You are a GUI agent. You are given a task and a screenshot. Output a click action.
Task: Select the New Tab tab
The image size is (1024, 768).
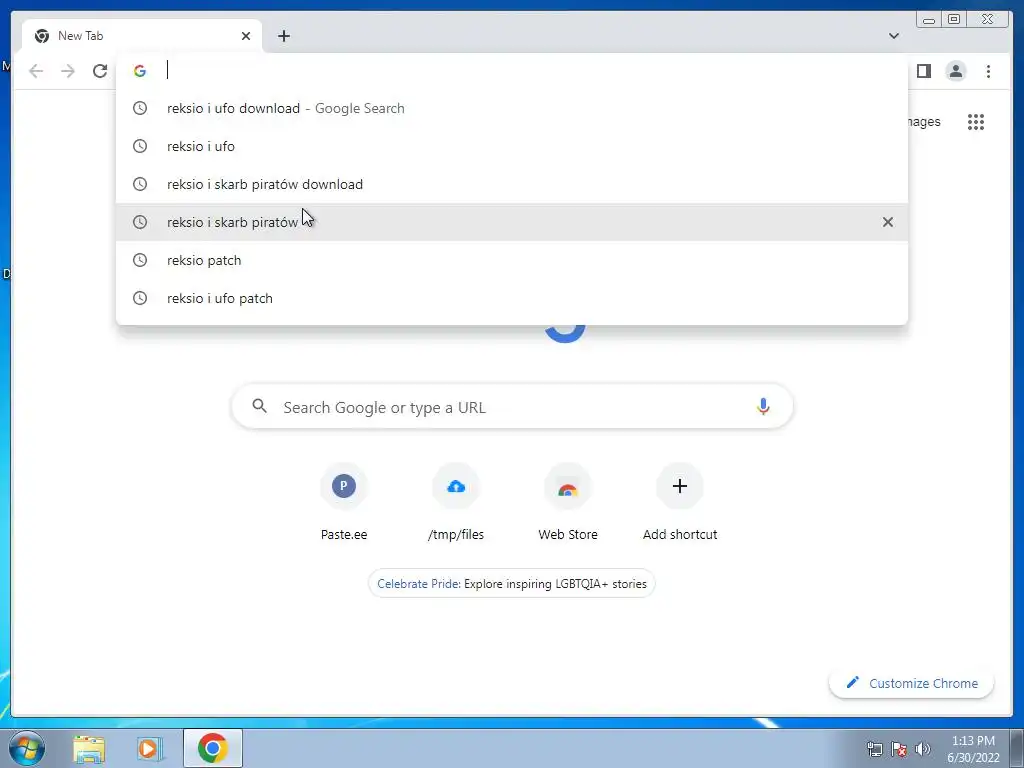[142, 36]
